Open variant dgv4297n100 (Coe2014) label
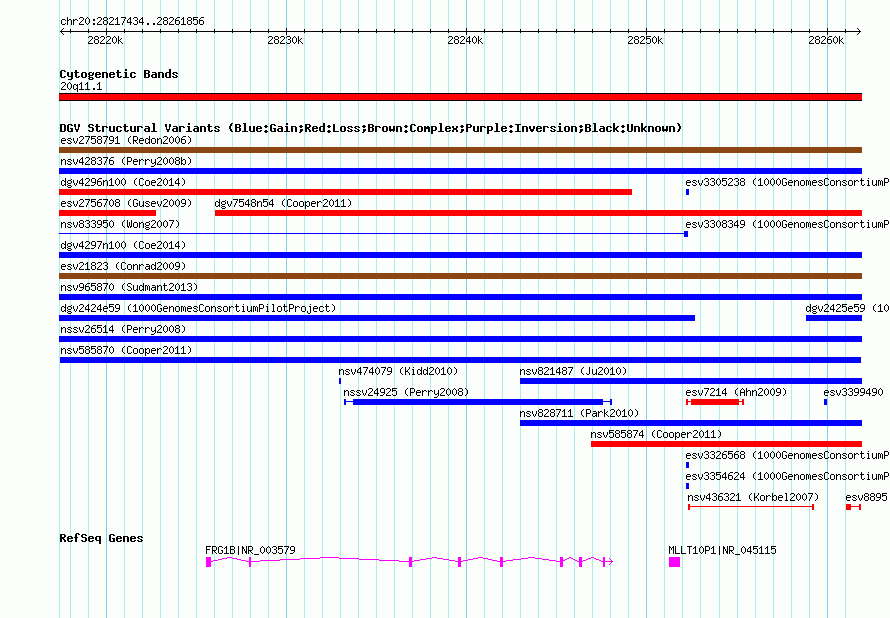This screenshot has height=618, width=890. point(123,245)
